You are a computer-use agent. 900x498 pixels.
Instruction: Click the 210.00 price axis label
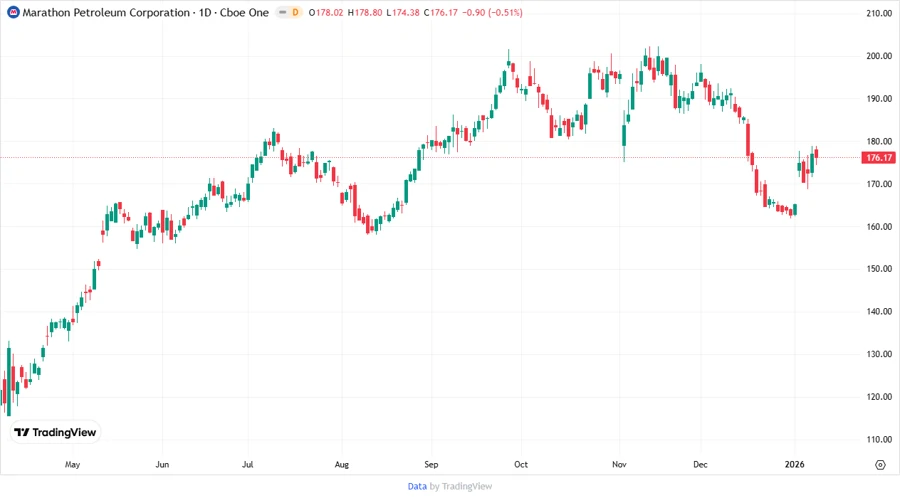click(x=879, y=13)
